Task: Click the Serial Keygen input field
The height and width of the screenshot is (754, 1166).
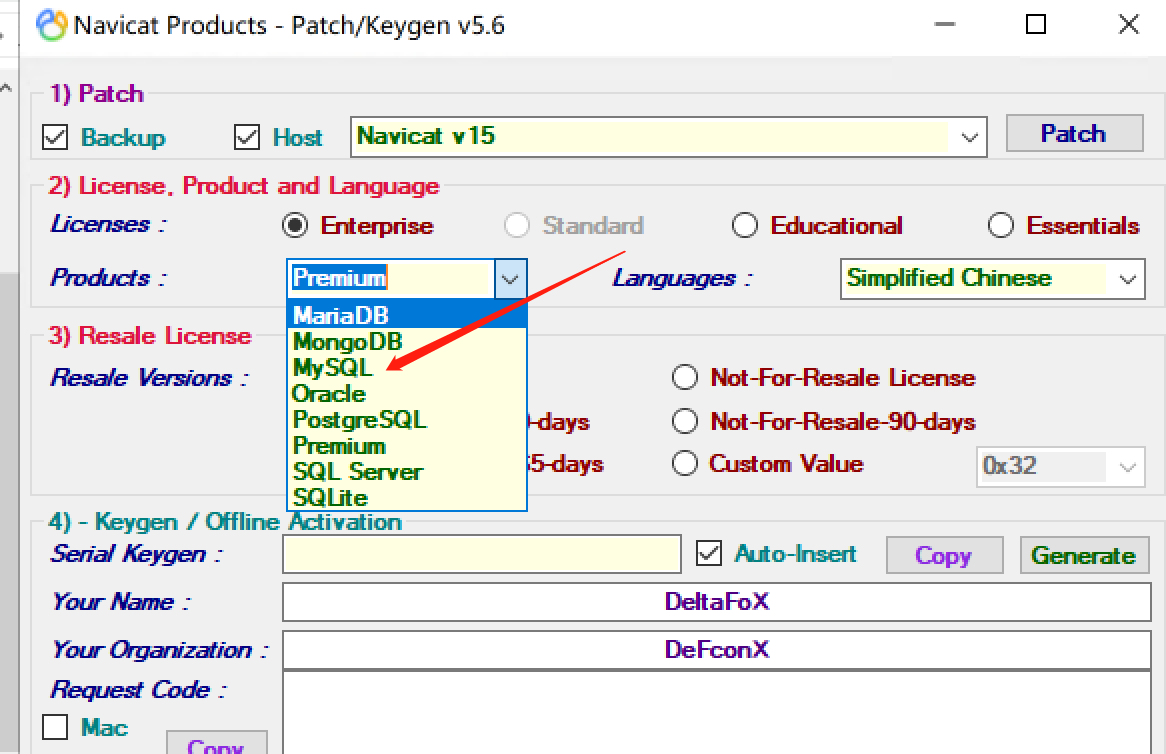Action: (x=482, y=555)
